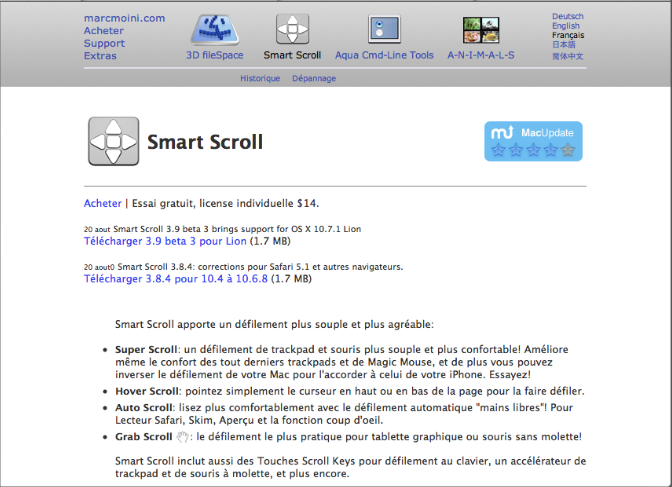
Task: Switch language to Deutsch
Action: pyautogui.click(x=568, y=16)
